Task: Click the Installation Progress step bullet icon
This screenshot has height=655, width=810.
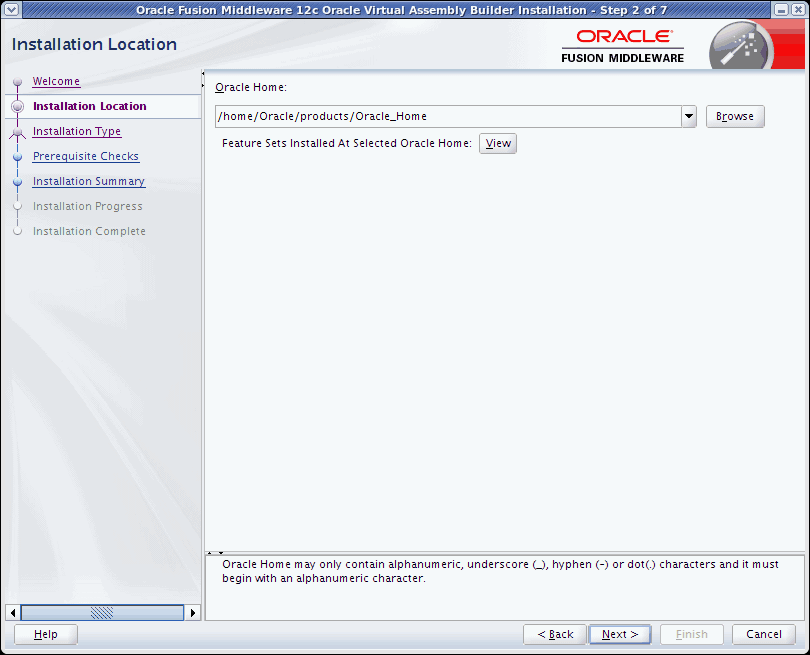Action: coord(18,207)
